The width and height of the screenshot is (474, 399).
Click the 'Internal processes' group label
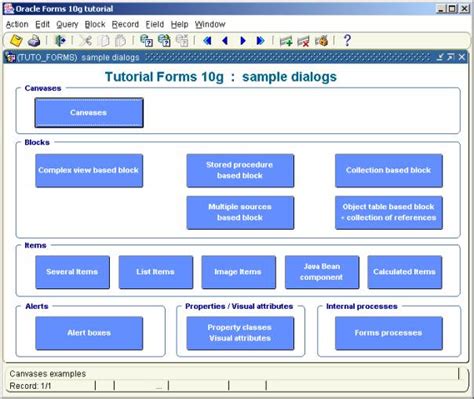click(x=362, y=306)
